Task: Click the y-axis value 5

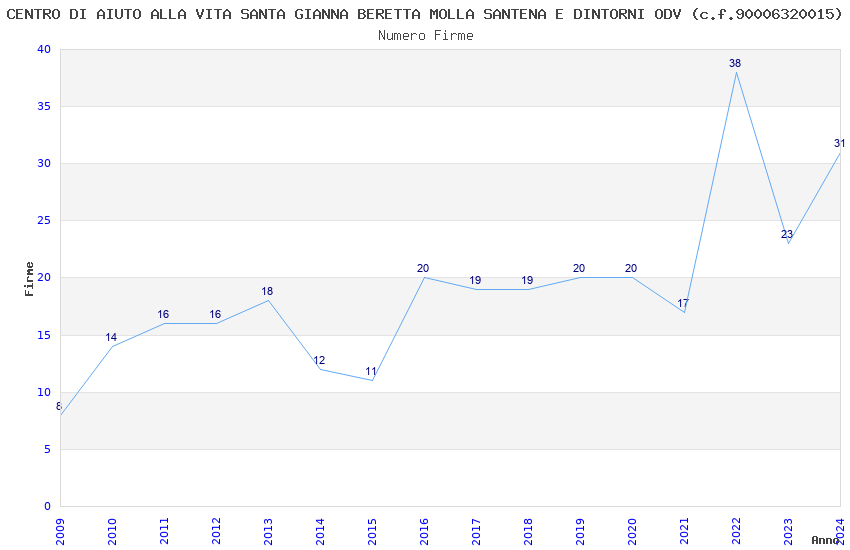Action: coord(48,449)
